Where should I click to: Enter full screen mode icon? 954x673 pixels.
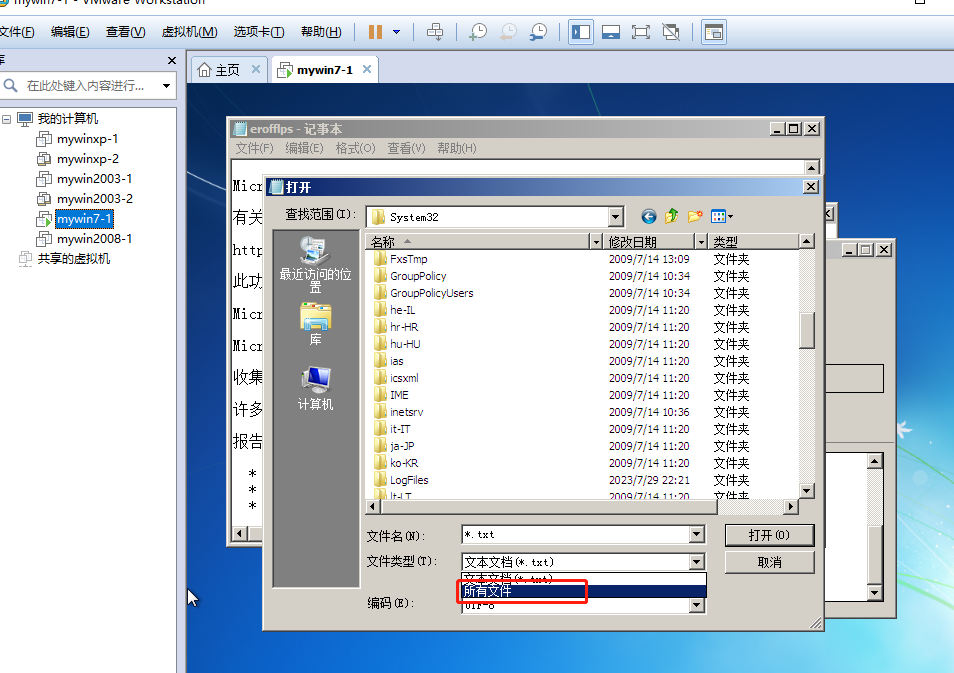pyautogui.click(x=641, y=32)
